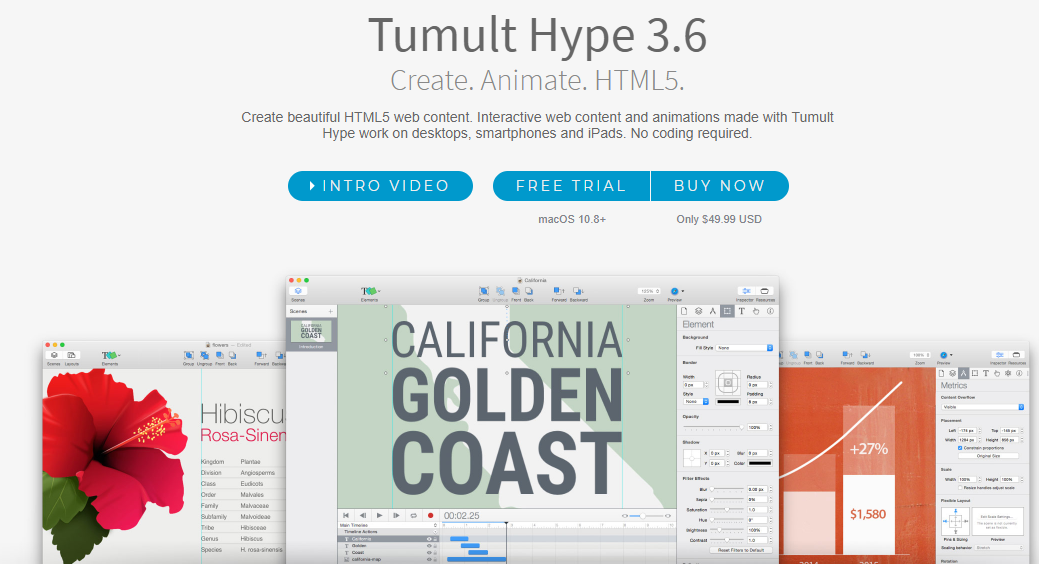Play the Intro Video
Image resolution: width=1039 pixels, height=564 pixels.
pos(380,186)
